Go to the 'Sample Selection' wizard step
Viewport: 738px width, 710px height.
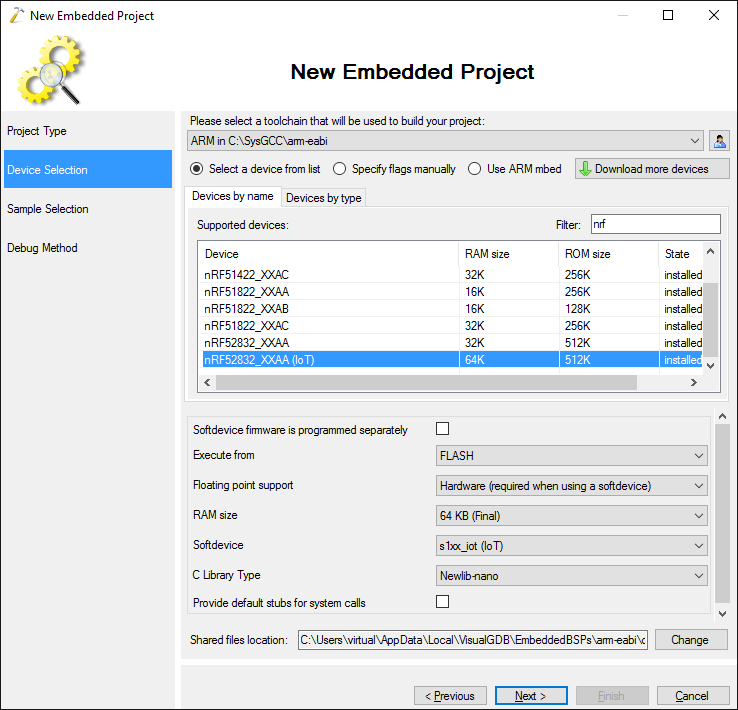pyautogui.click(x=88, y=209)
